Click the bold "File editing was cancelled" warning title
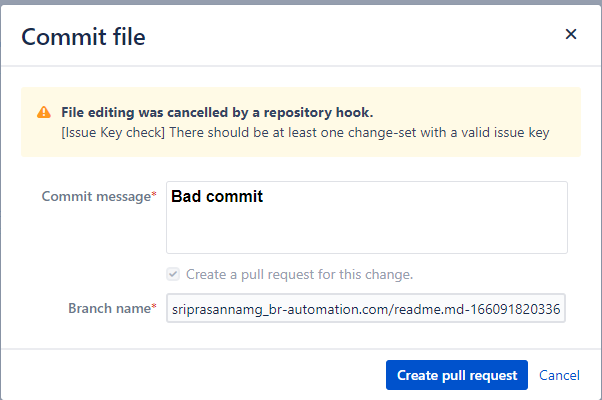The height and width of the screenshot is (400, 602). (216, 112)
